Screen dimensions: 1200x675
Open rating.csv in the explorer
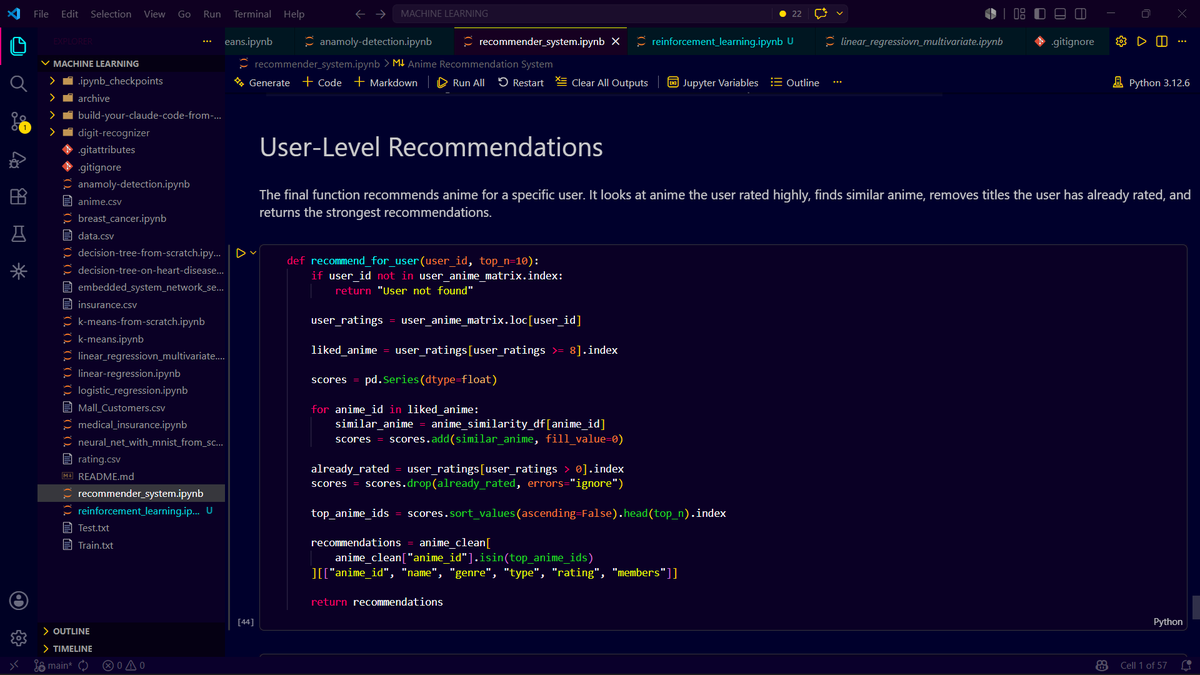(x=131, y=459)
